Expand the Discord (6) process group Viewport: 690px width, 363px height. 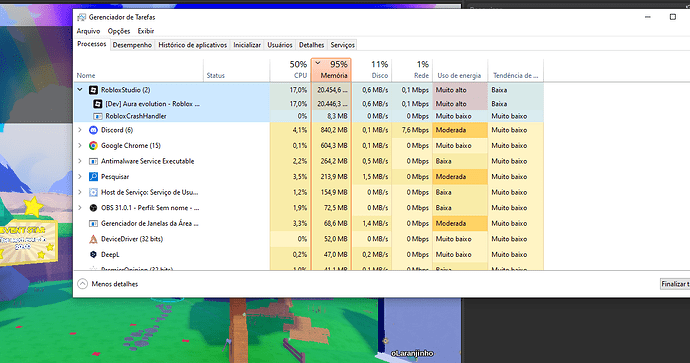[x=80, y=130]
